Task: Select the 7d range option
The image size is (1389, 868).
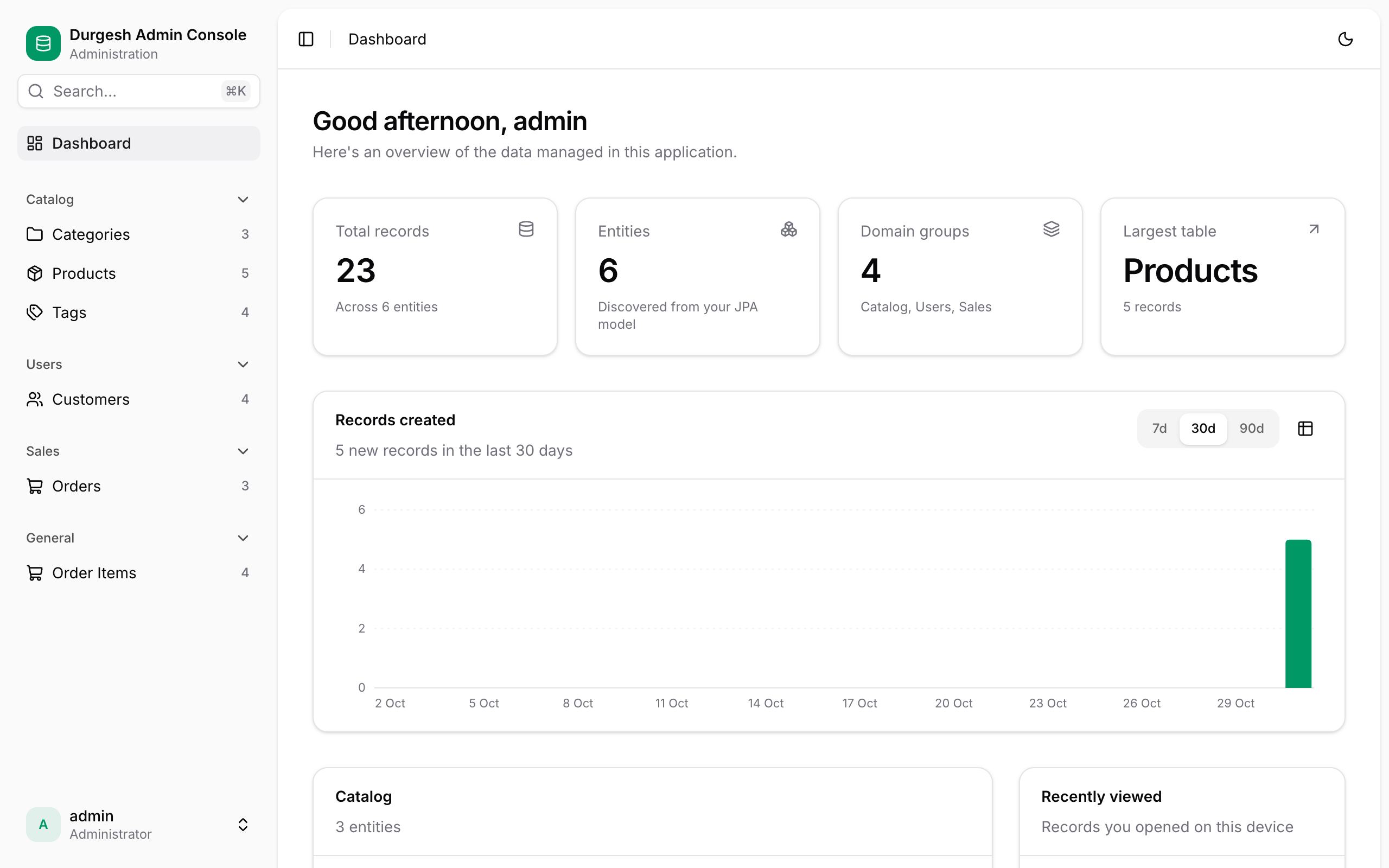Action: [x=1159, y=428]
